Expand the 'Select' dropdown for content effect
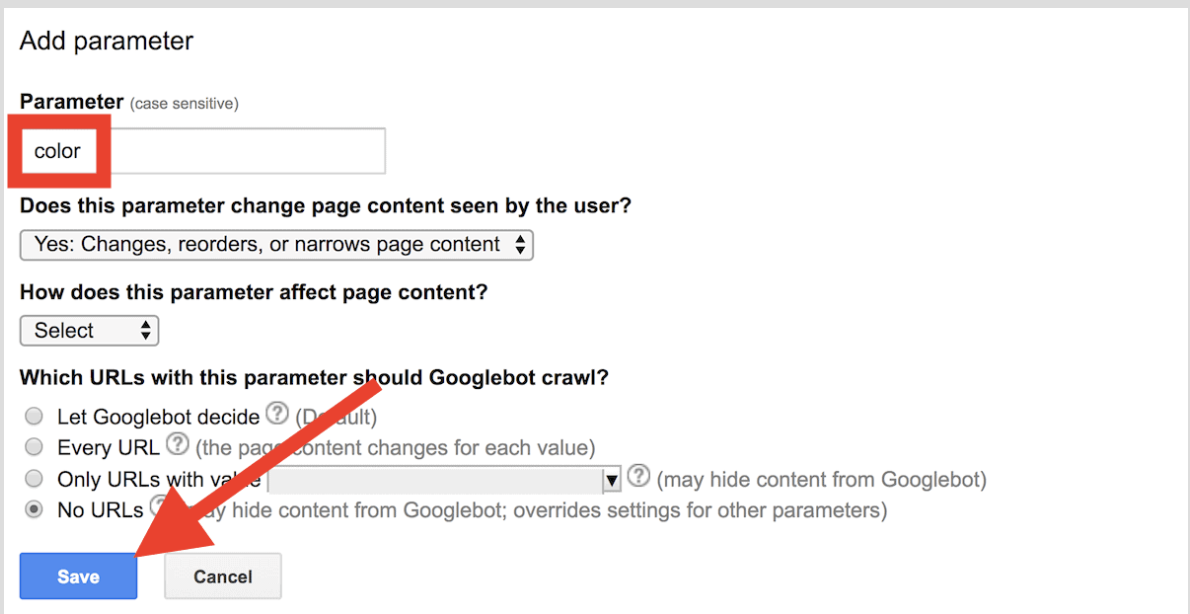 [x=90, y=331]
